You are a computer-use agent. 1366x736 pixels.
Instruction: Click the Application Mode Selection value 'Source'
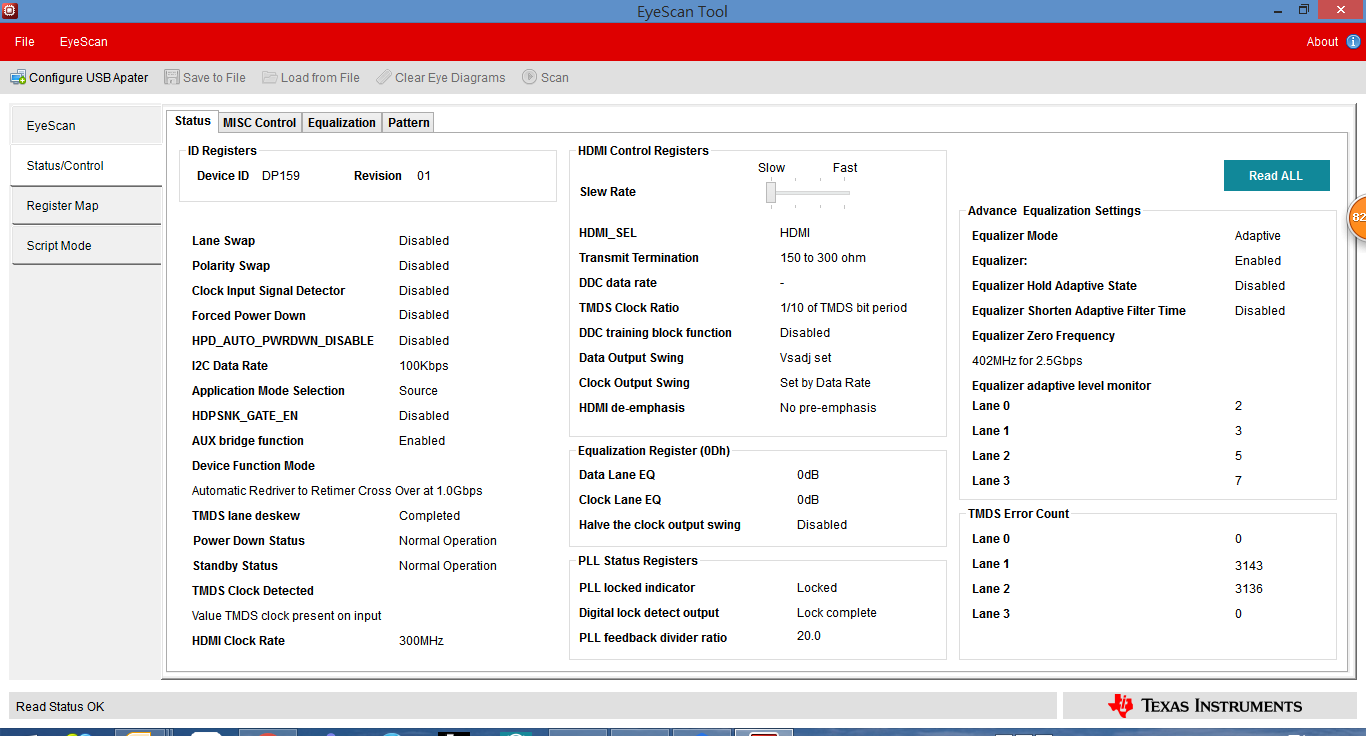point(418,391)
